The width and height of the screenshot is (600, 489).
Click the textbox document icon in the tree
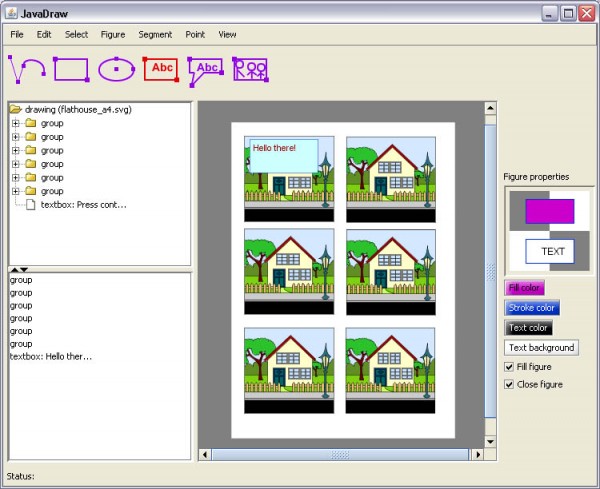(x=31, y=205)
